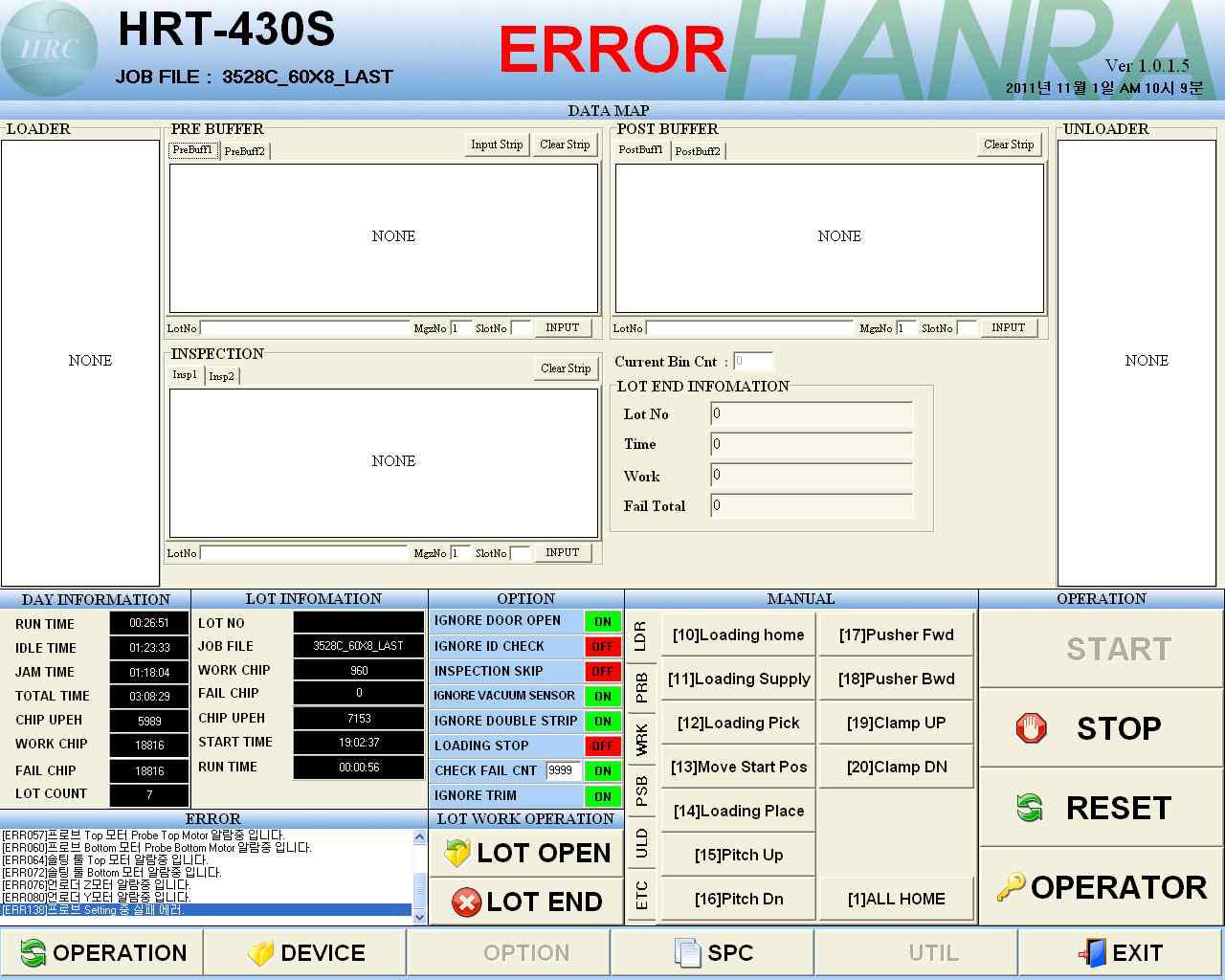Click INPUT button in Post Buffer row
Image resolution: width=1225 pixels, height=980 pixels.
click(1009, 327)
